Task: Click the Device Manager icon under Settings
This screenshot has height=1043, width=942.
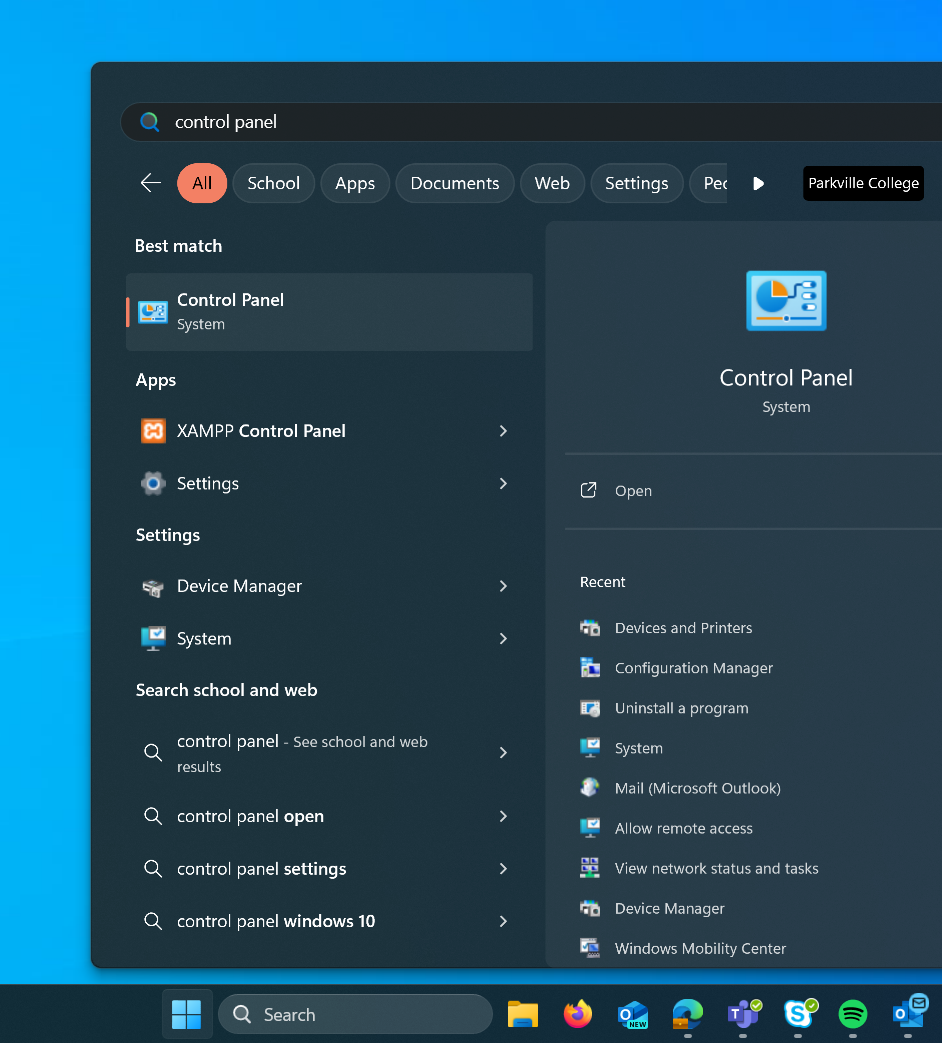Action: coord(153,587)
